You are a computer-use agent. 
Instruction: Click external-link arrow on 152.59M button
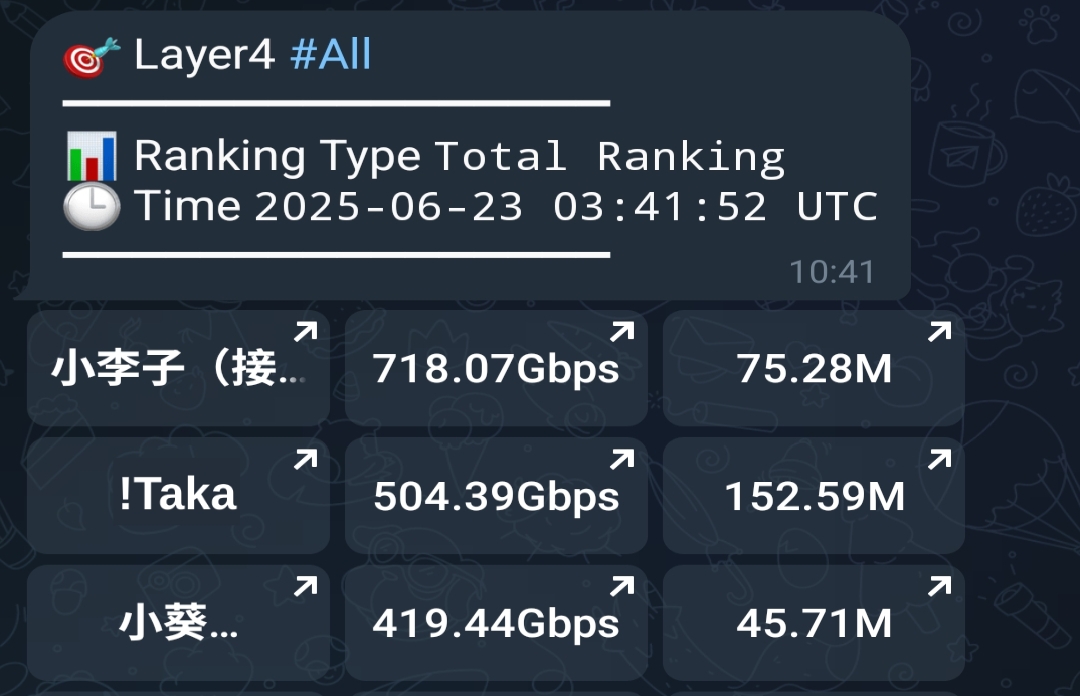(x=939, y=459)
